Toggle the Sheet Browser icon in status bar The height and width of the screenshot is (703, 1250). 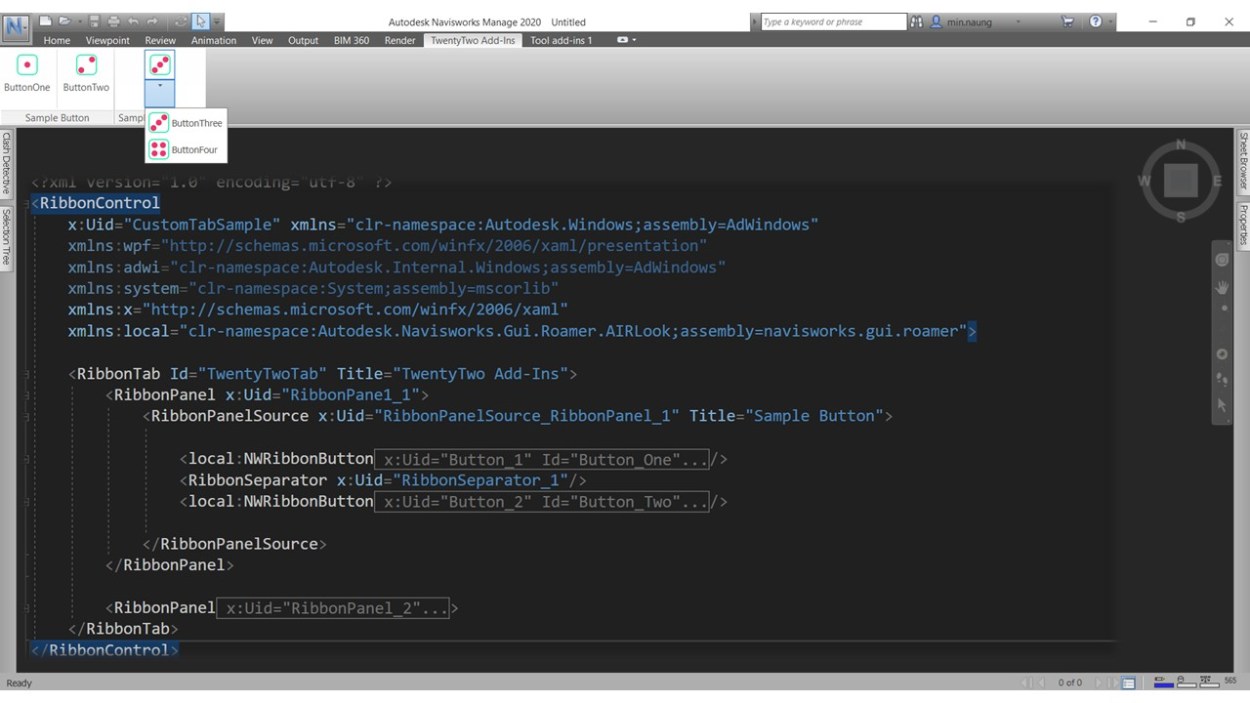click(1128, 683)
